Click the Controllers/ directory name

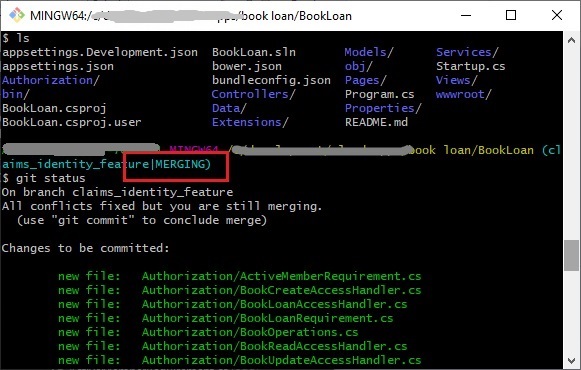click(253, 94)
